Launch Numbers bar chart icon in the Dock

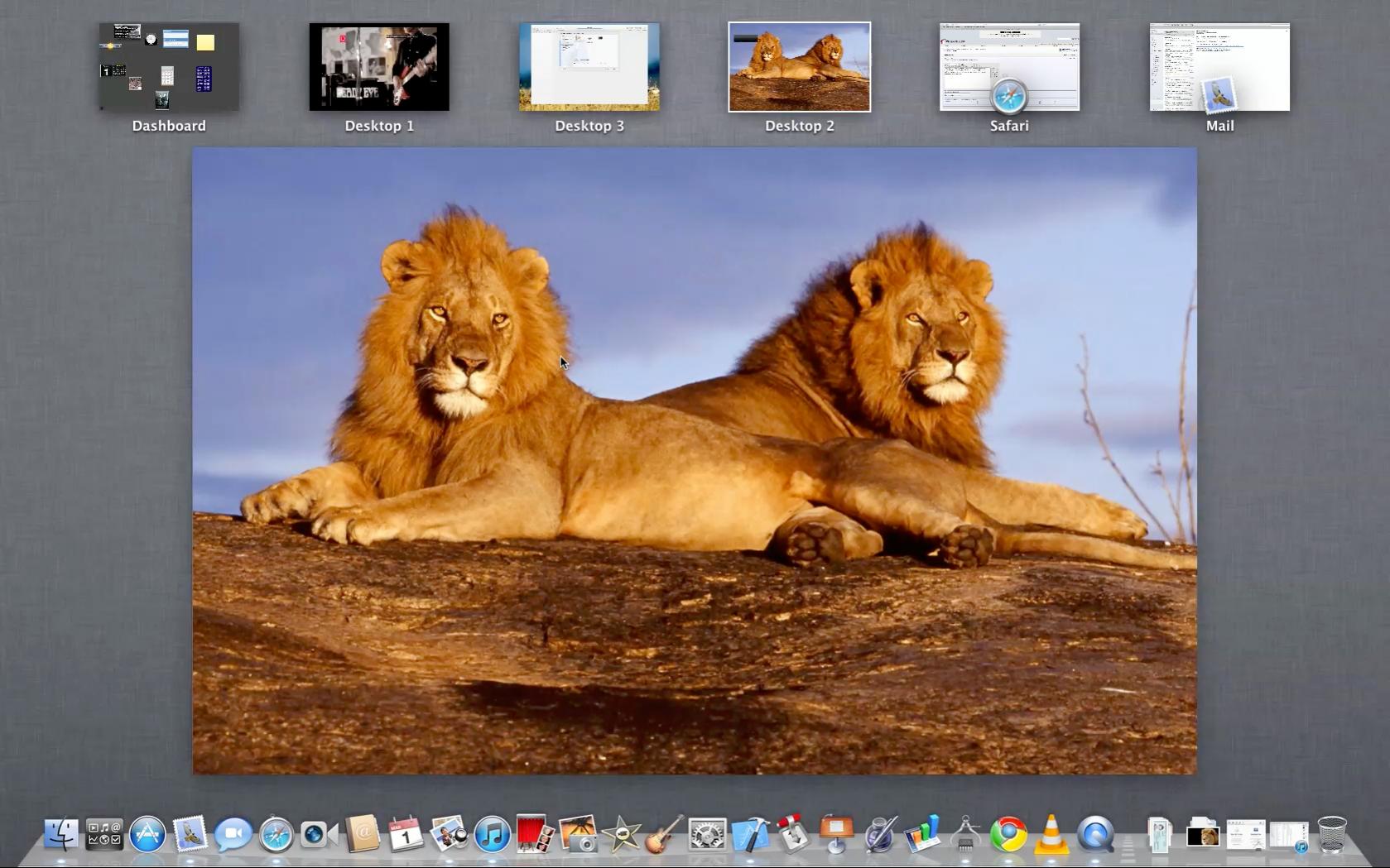click(x=922, y=834)
